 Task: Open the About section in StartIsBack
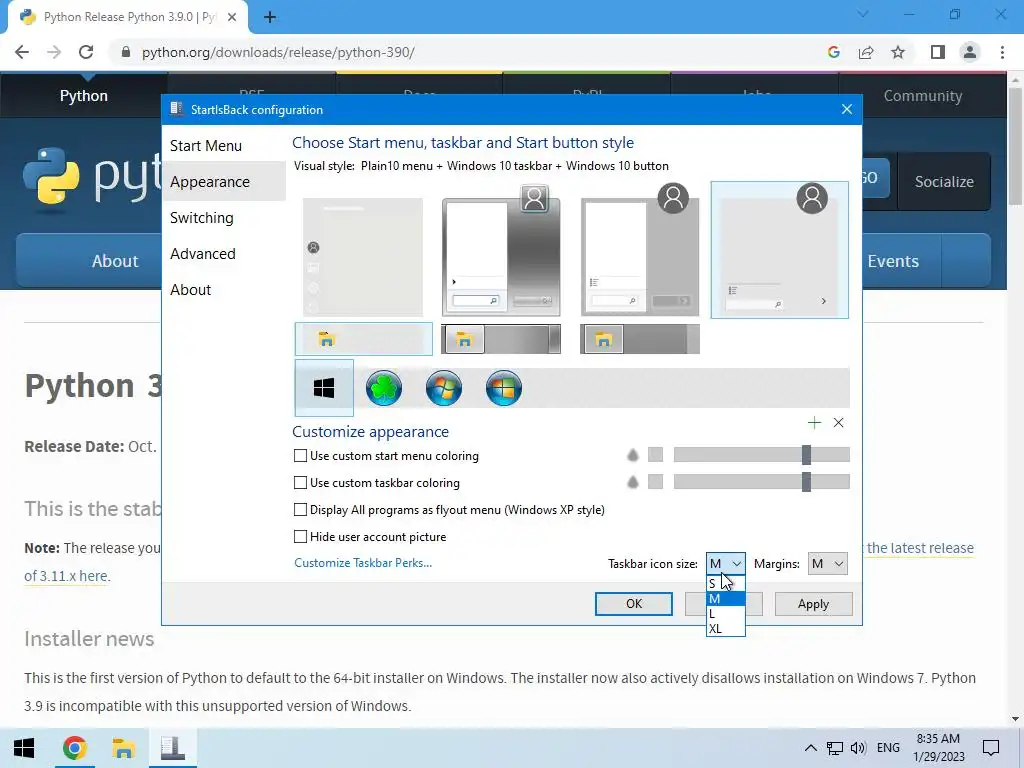(223, 289)
